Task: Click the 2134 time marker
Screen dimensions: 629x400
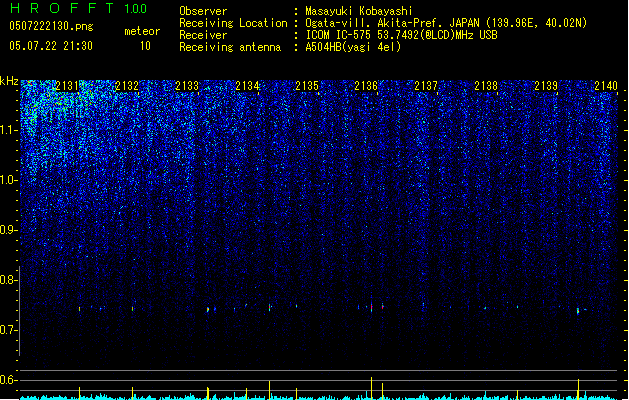Action: point(247,85)
